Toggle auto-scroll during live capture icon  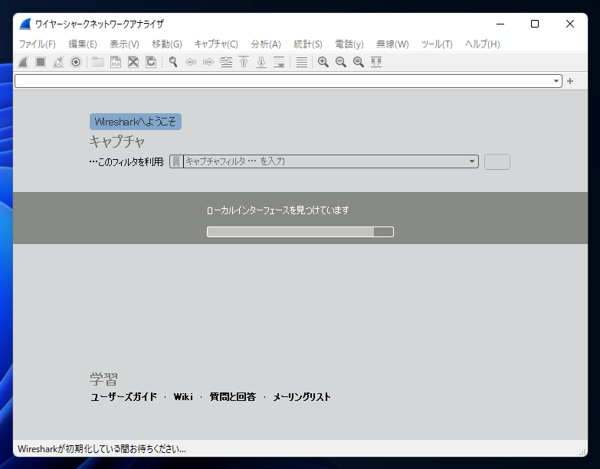(279, 62)
